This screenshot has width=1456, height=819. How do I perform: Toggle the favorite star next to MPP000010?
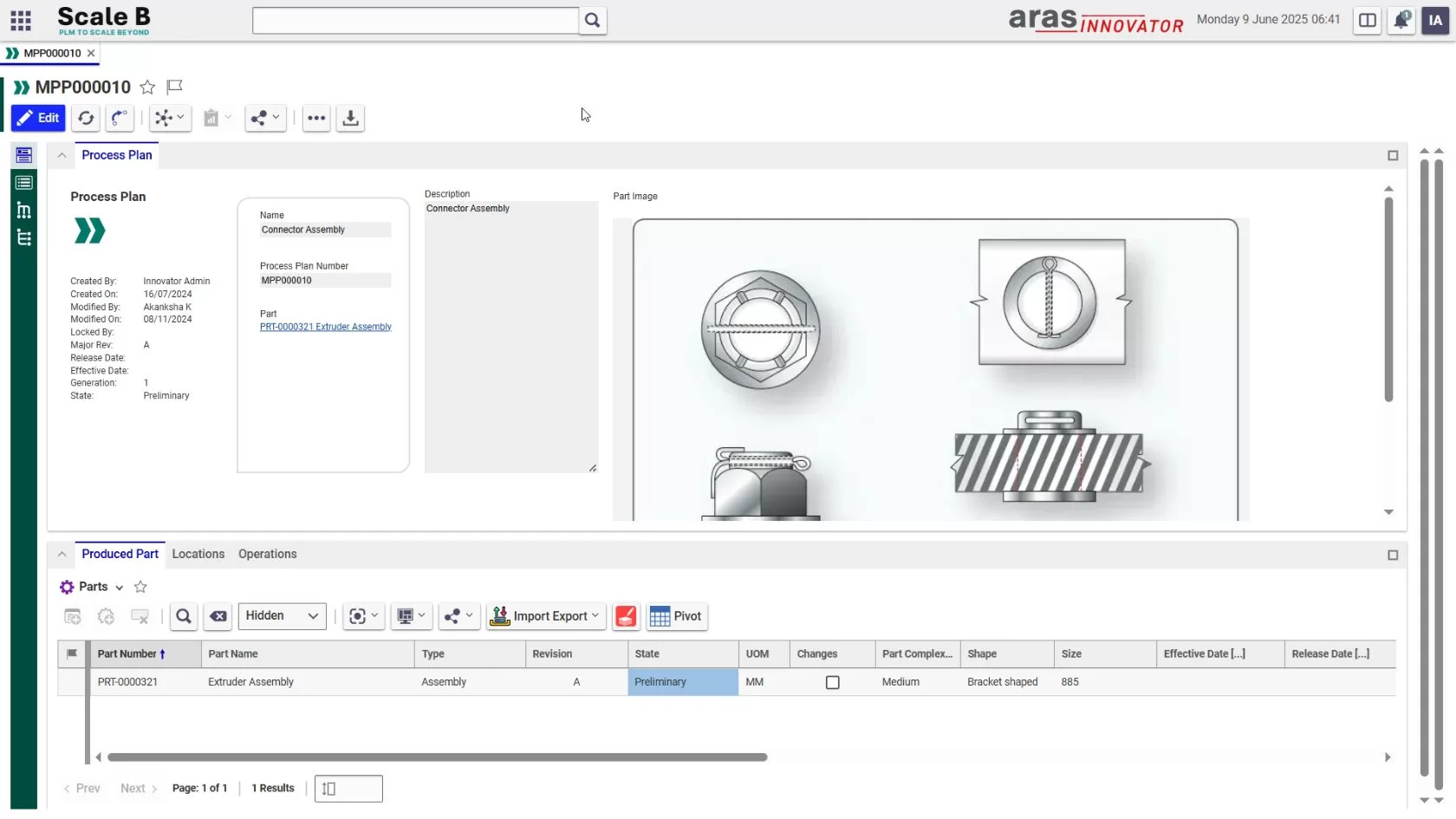coord(147,87)
